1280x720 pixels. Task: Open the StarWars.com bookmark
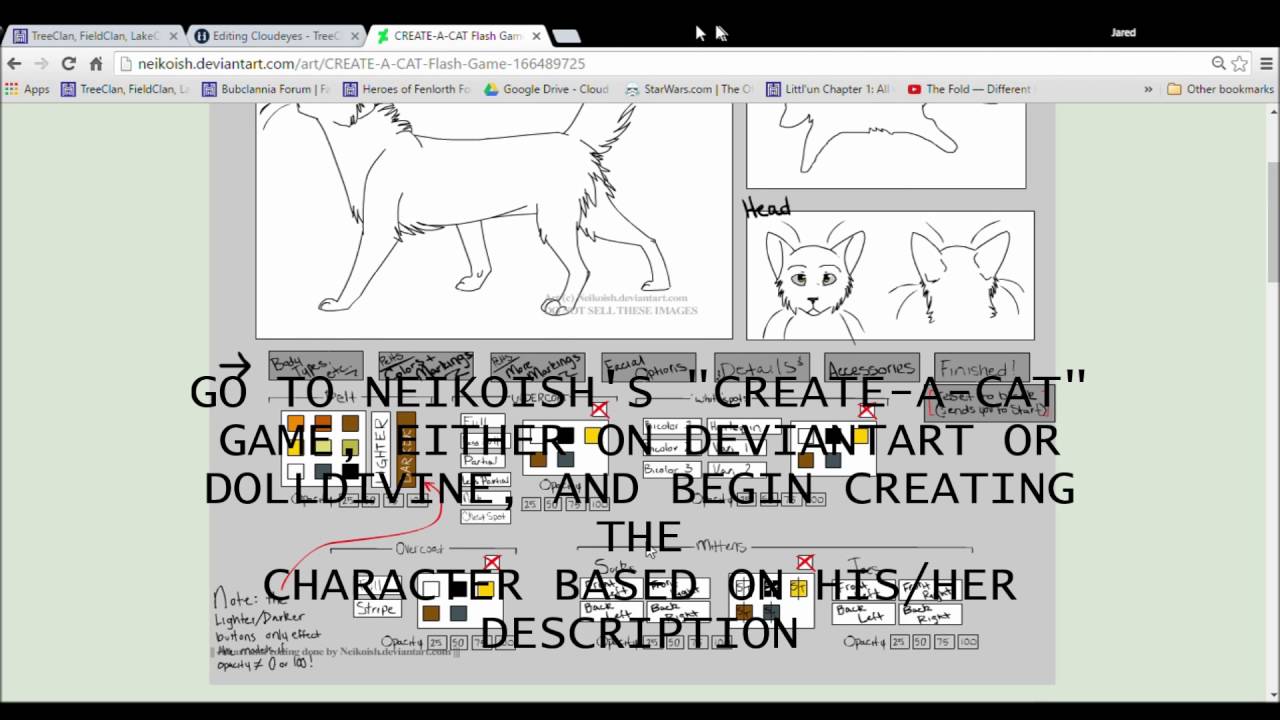pyautogui.click(x=689, y=89)
